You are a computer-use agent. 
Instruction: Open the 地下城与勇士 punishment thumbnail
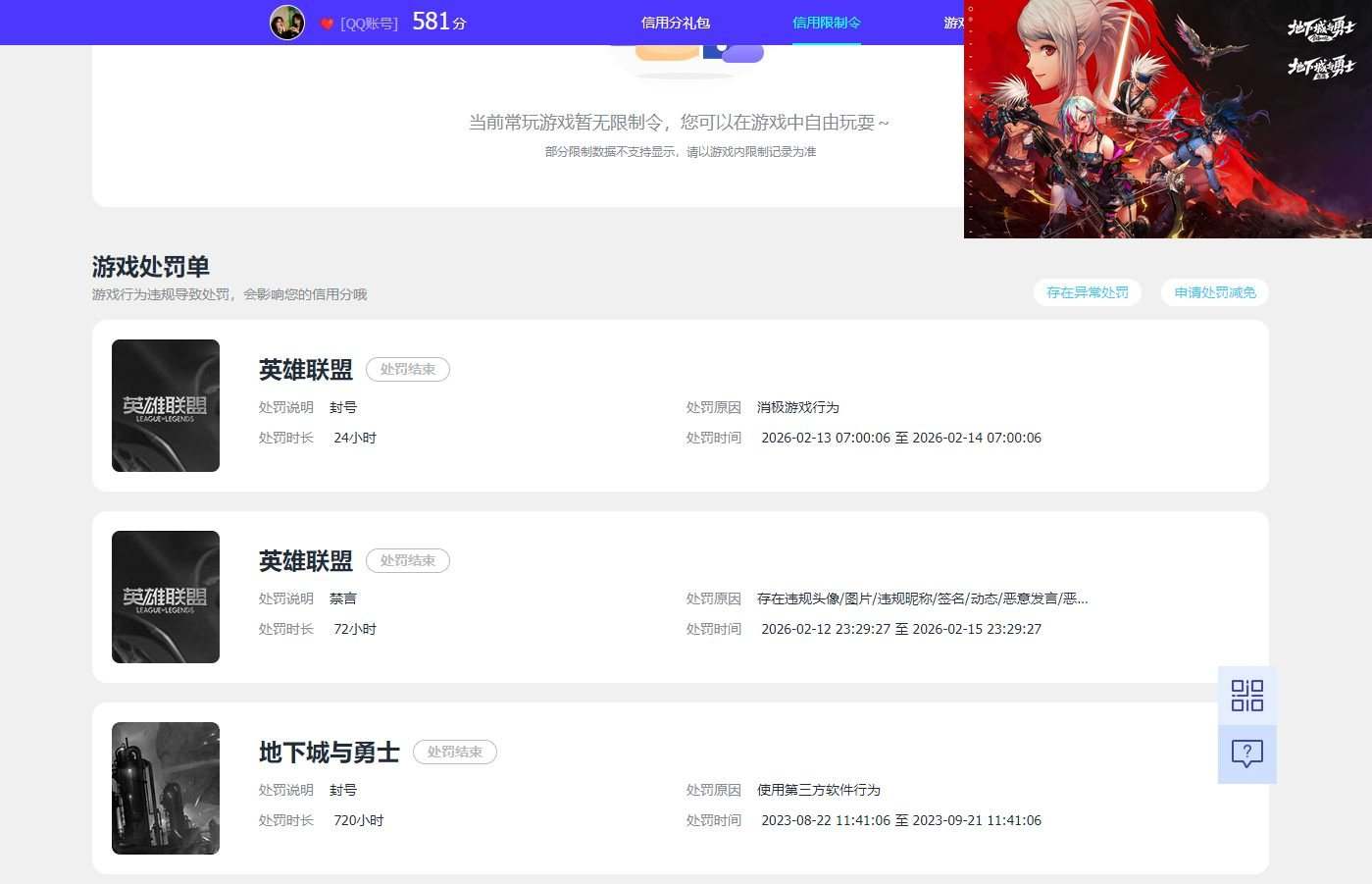tap(166, 788)
